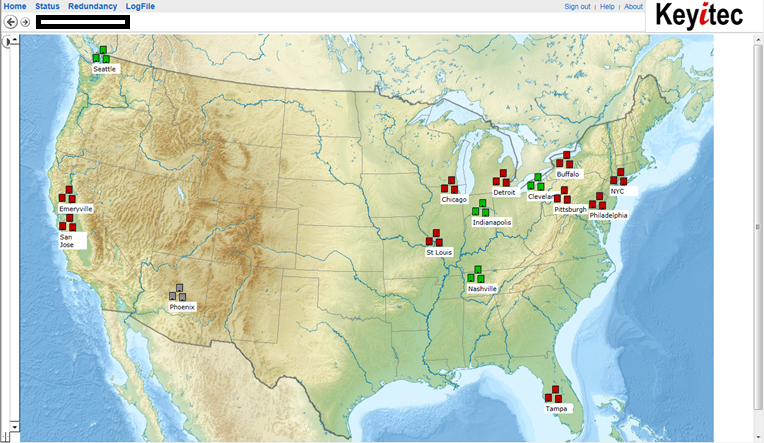Click the About link

(x=633, y=6)
